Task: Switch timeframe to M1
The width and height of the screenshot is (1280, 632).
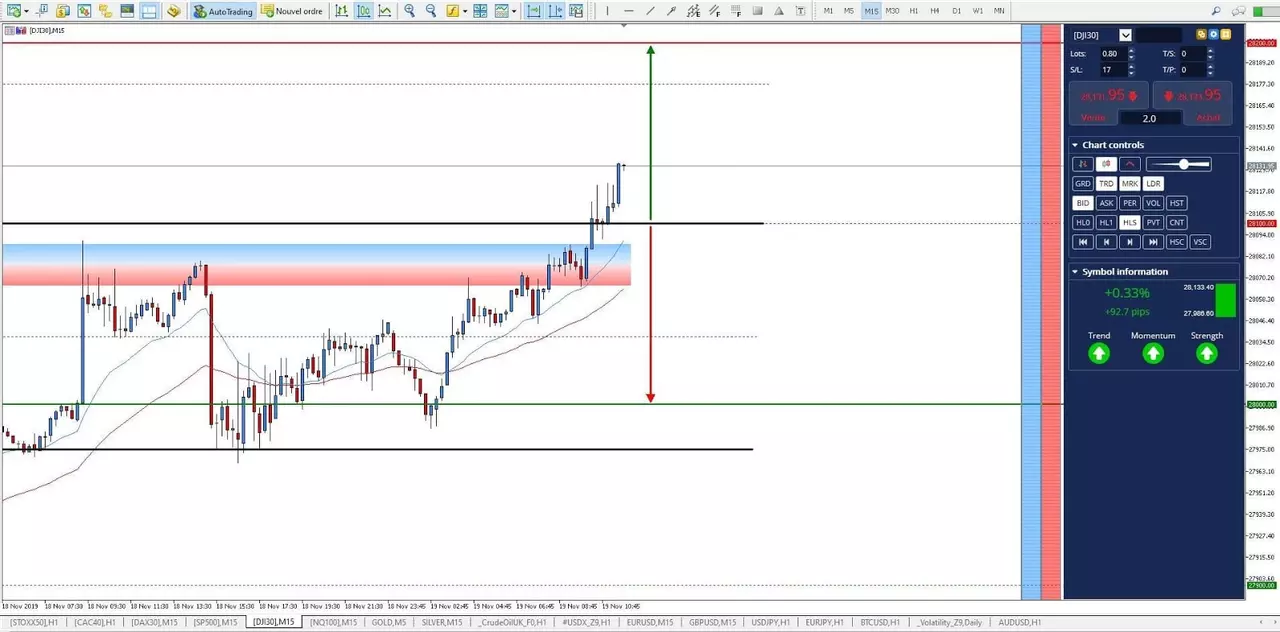Action: coord(828,10)
